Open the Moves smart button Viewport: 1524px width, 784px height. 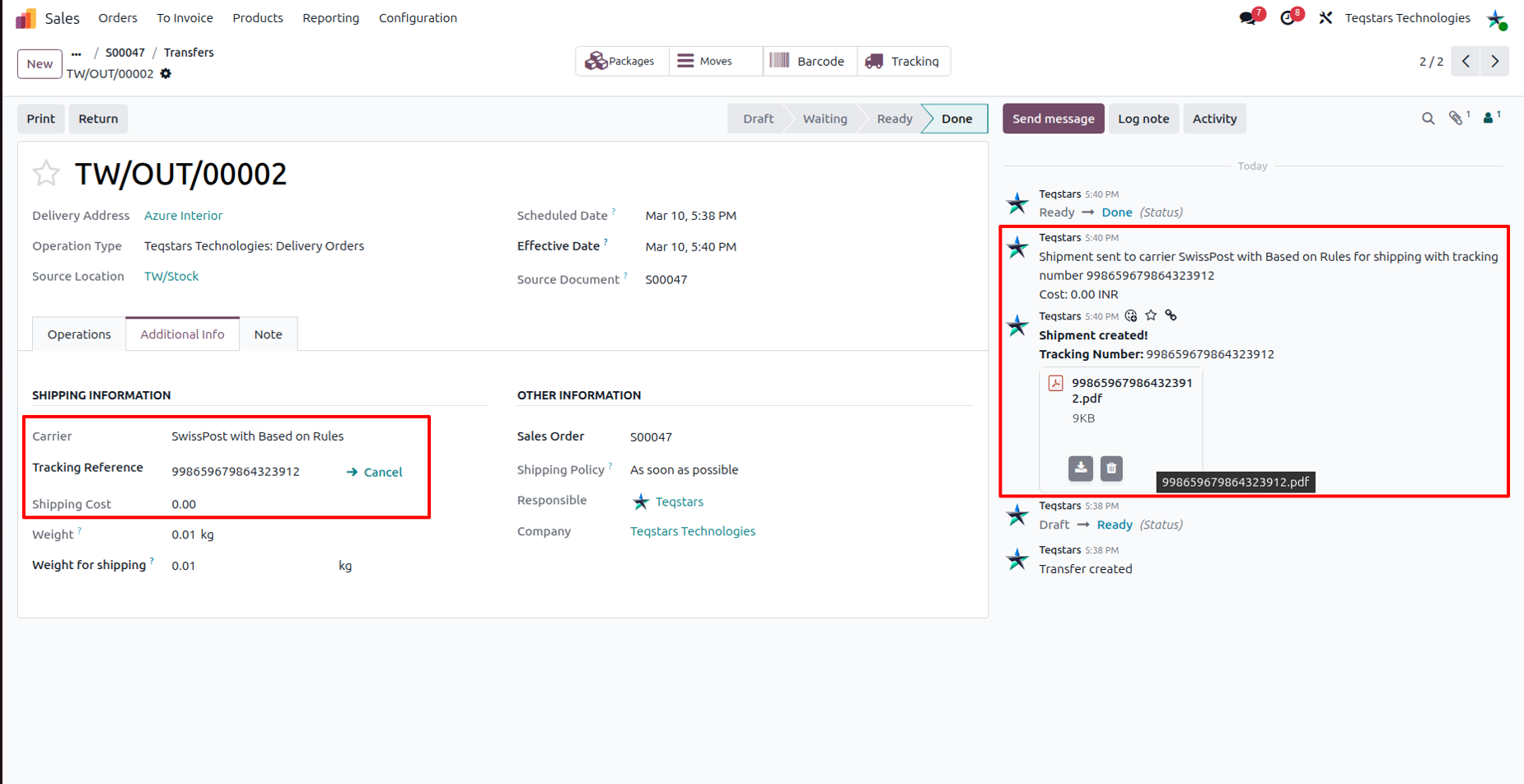[x=716, y=61]
